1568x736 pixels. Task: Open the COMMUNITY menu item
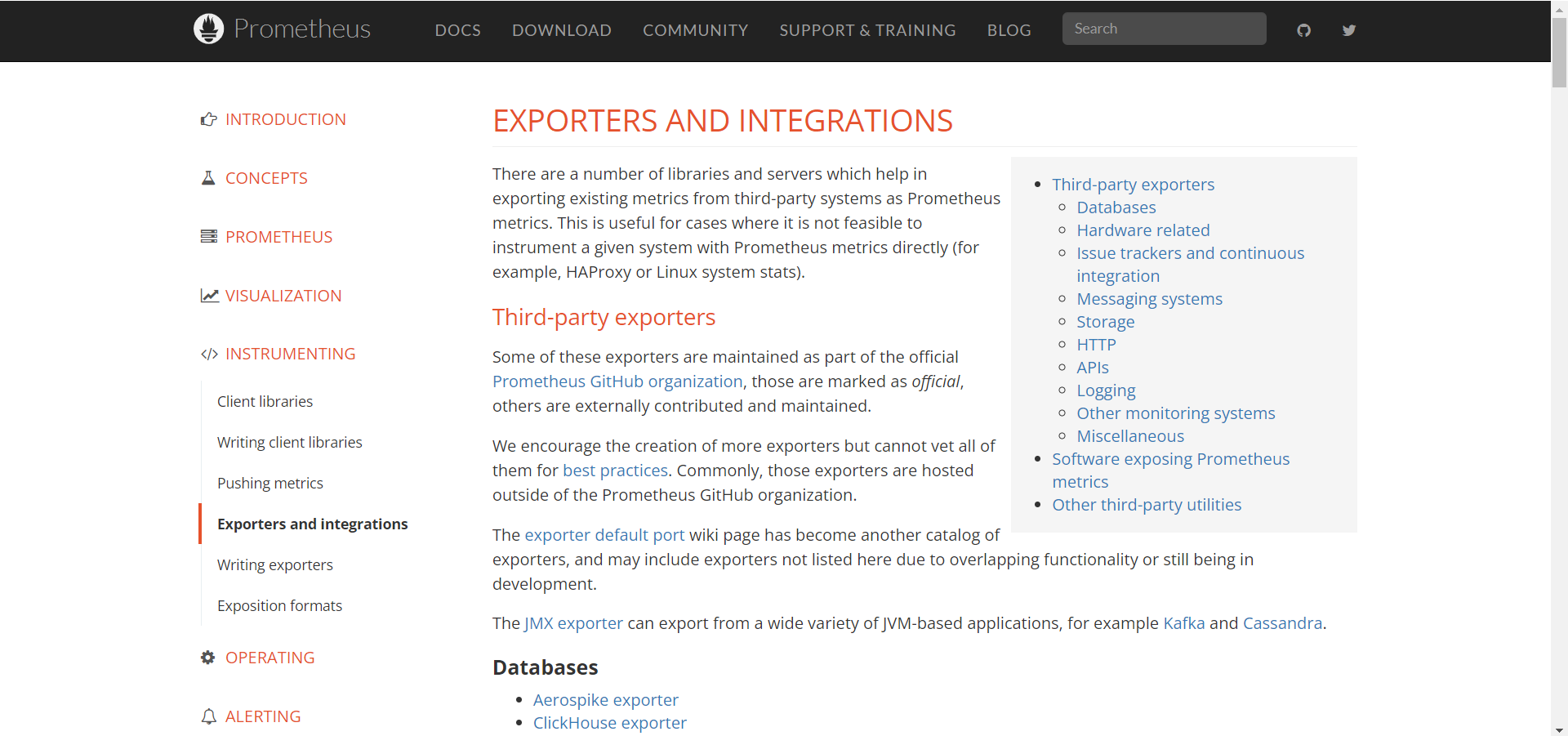[695, 30]
